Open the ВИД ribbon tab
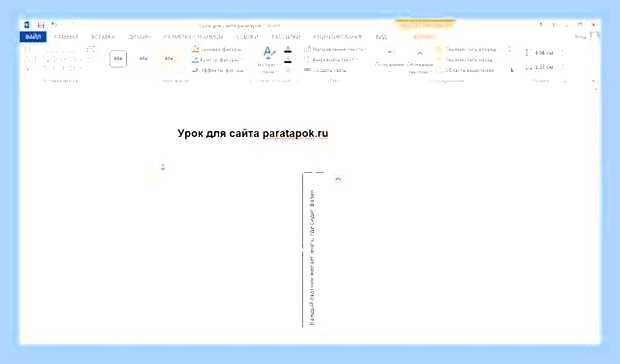The width and height of the screenshot is (620, 364). point(381,37)
